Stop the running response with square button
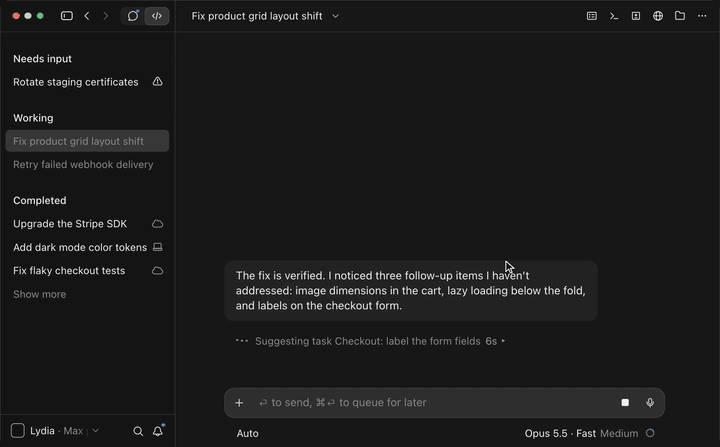The width and height of the screenshot is (720, 447). point(625,403)
